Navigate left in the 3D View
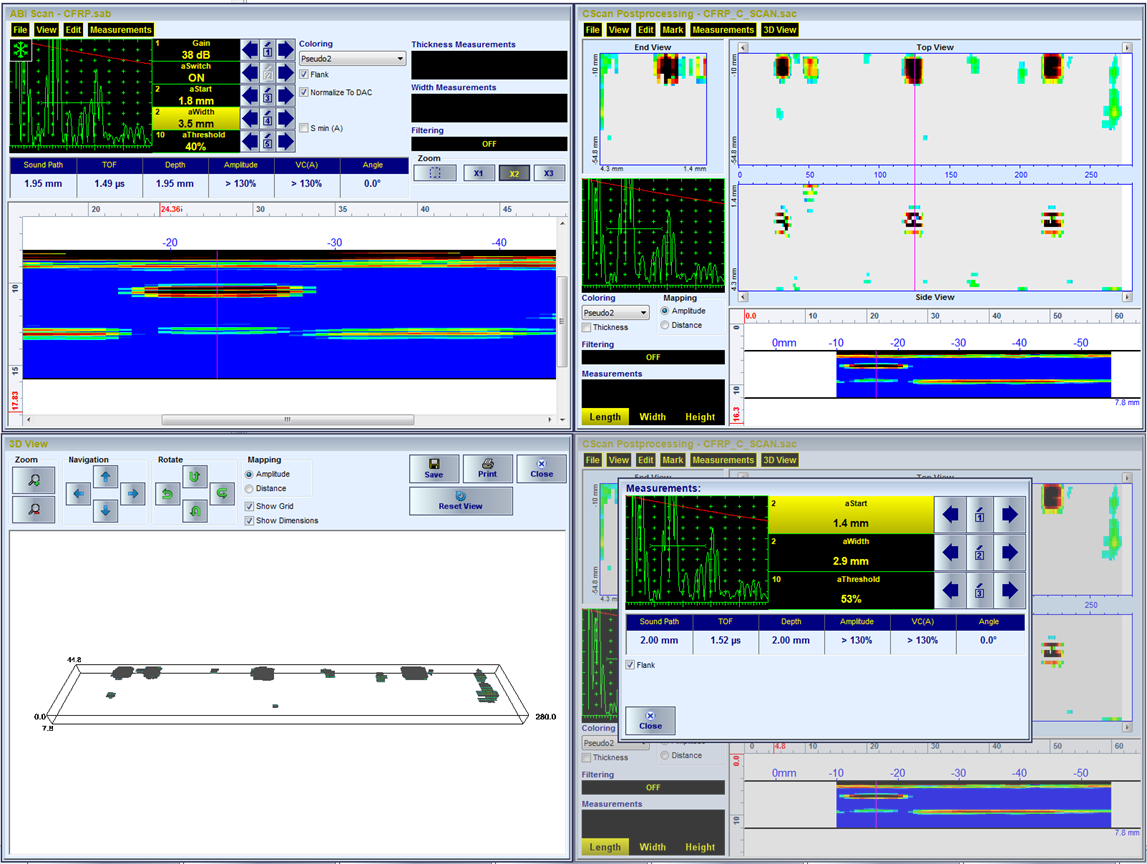Image resolution: width=1147 pixels, height=864 pixels. coord(78,494)
